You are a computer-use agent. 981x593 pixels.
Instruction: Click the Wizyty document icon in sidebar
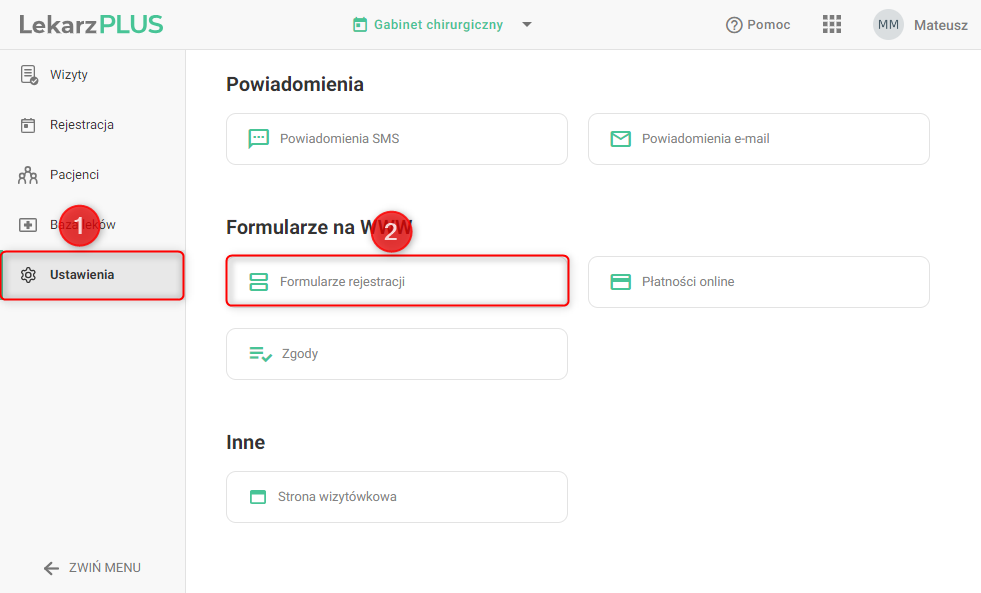(x=29, y=74)
